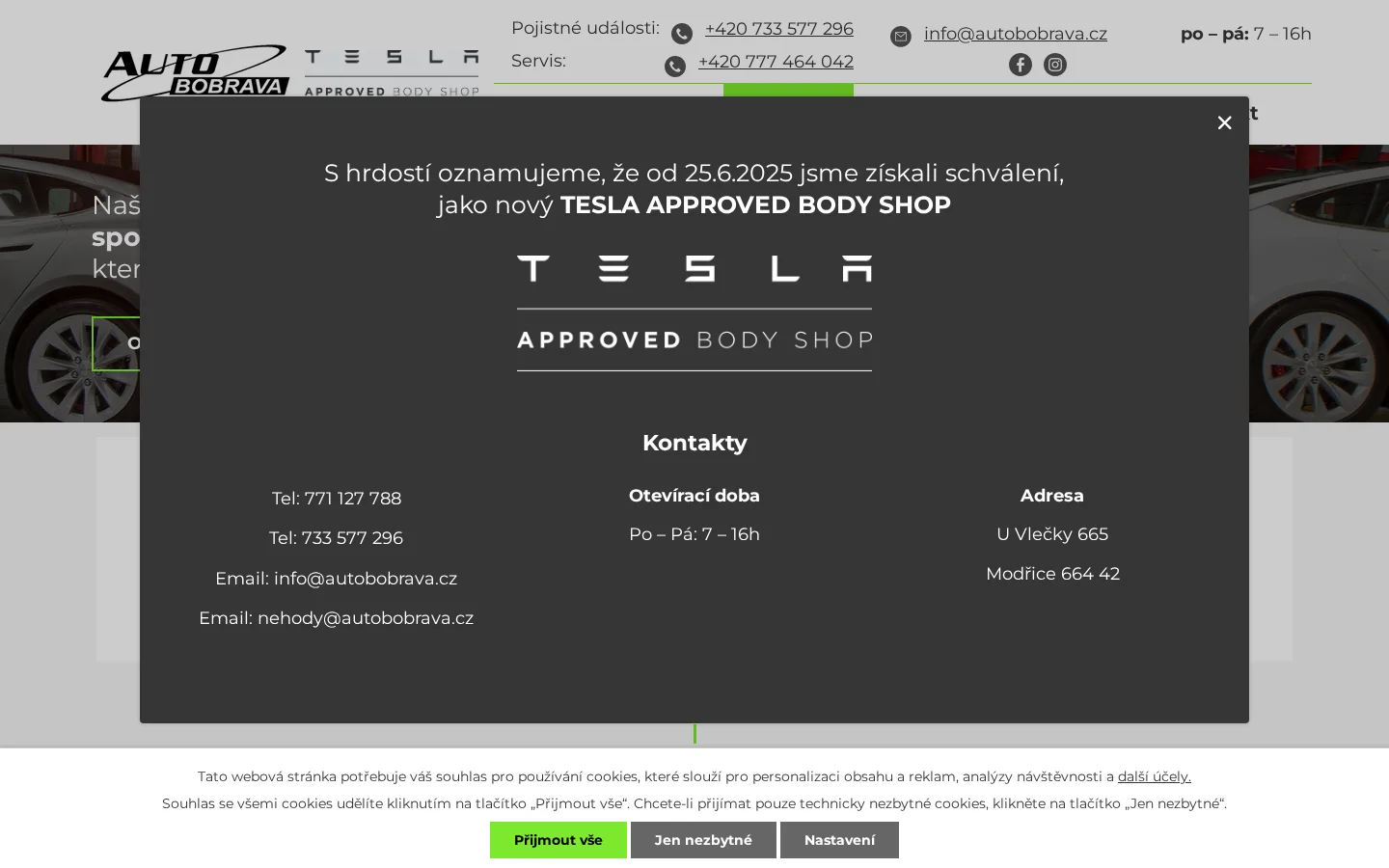Click the 'Kontakty' heading
Viewport: 1389px width, 868px height.
point(694,443)
